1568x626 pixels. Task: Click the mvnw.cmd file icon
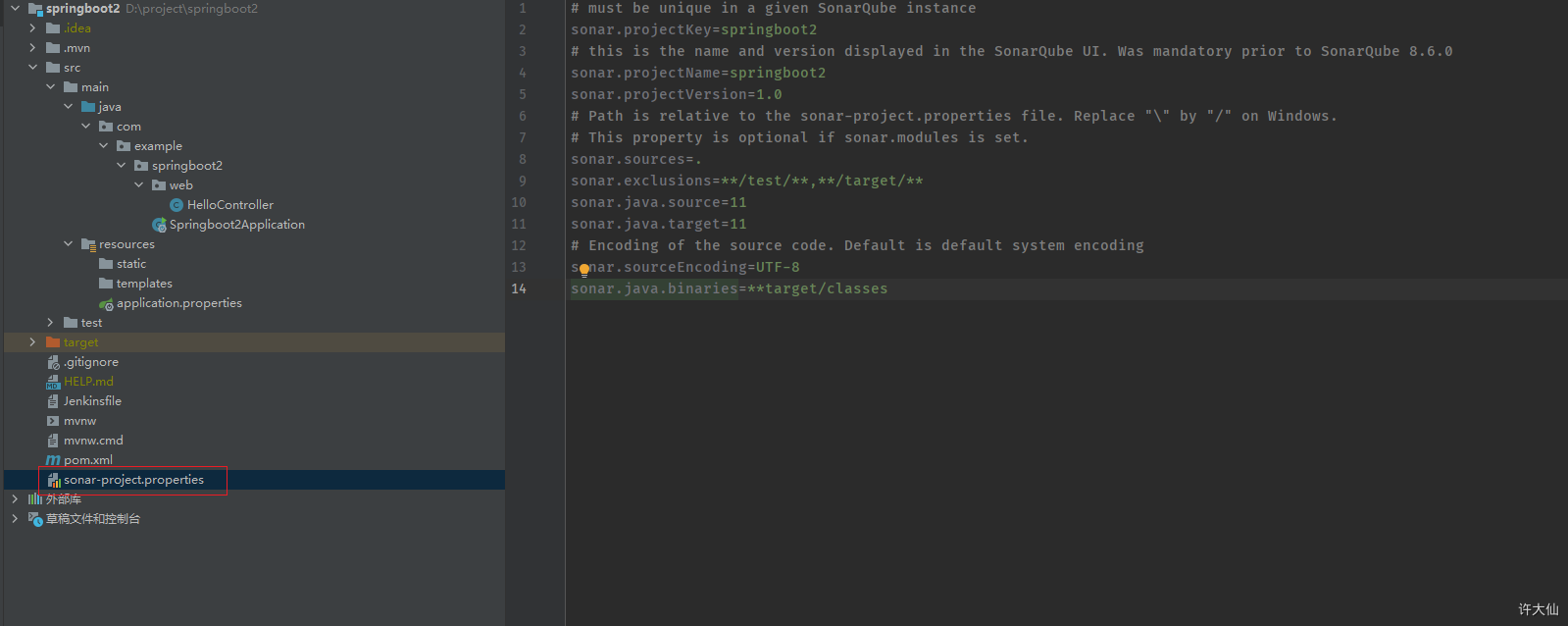(x=53, y=441)
